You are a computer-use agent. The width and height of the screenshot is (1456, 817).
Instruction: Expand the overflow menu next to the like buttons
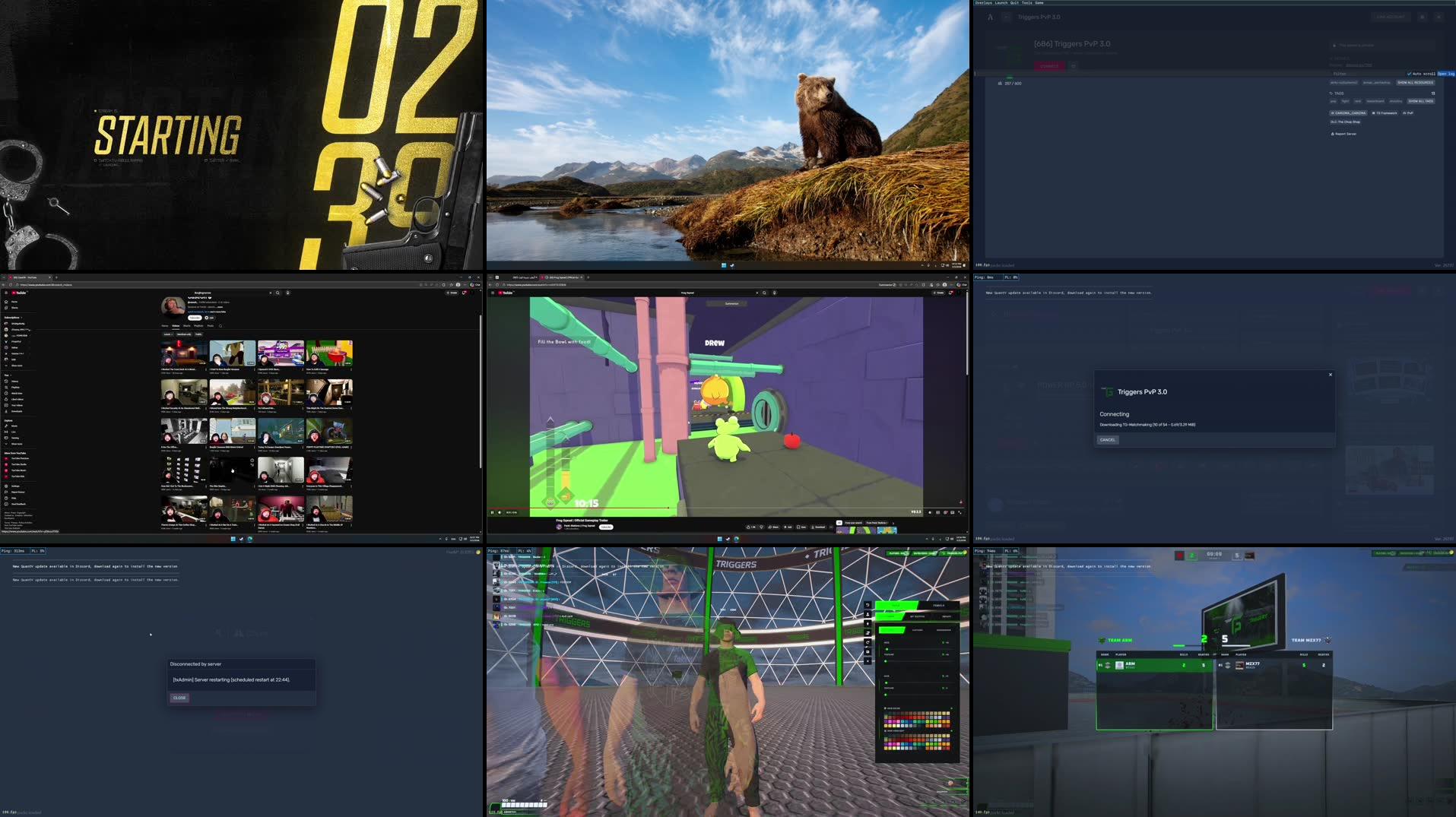831,527
